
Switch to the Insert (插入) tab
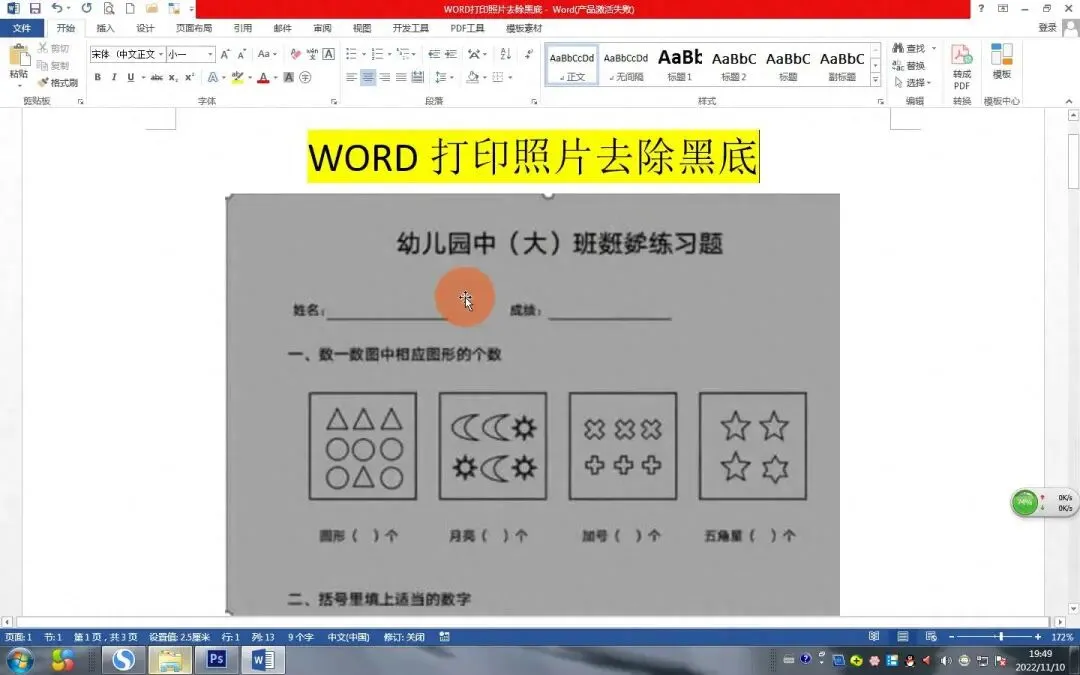pyautogui.click(x=105, y=28)
